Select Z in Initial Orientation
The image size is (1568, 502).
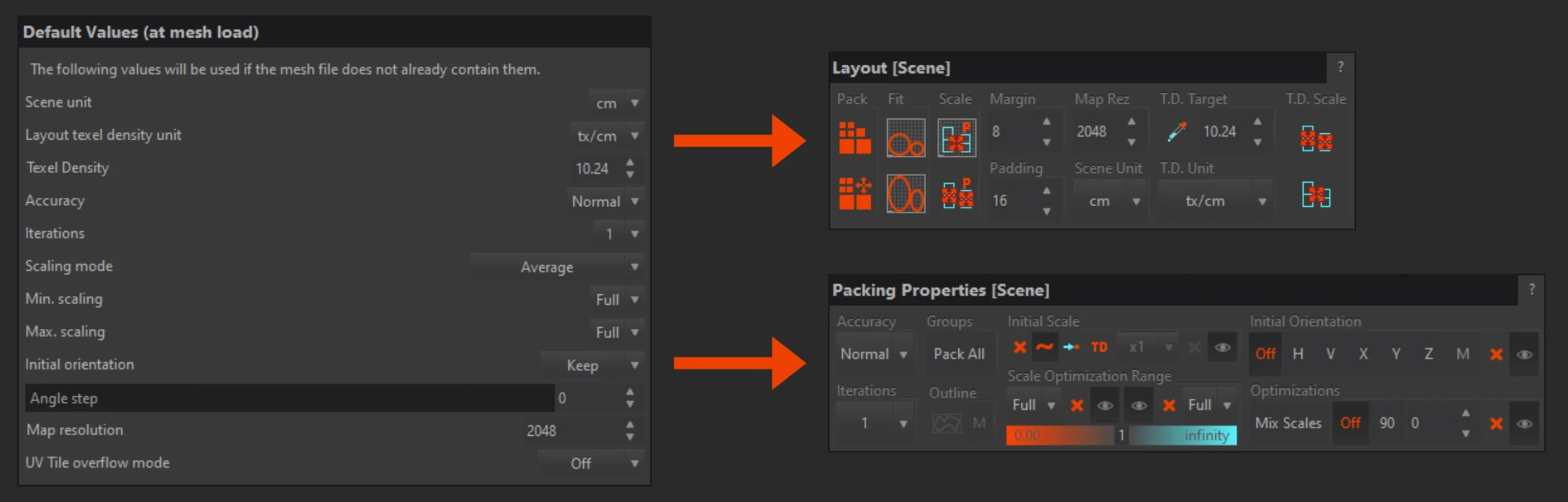1428,354
